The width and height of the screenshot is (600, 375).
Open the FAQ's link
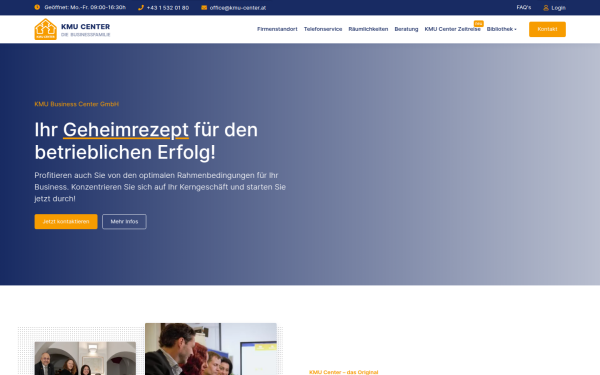(x=523, y=8)
